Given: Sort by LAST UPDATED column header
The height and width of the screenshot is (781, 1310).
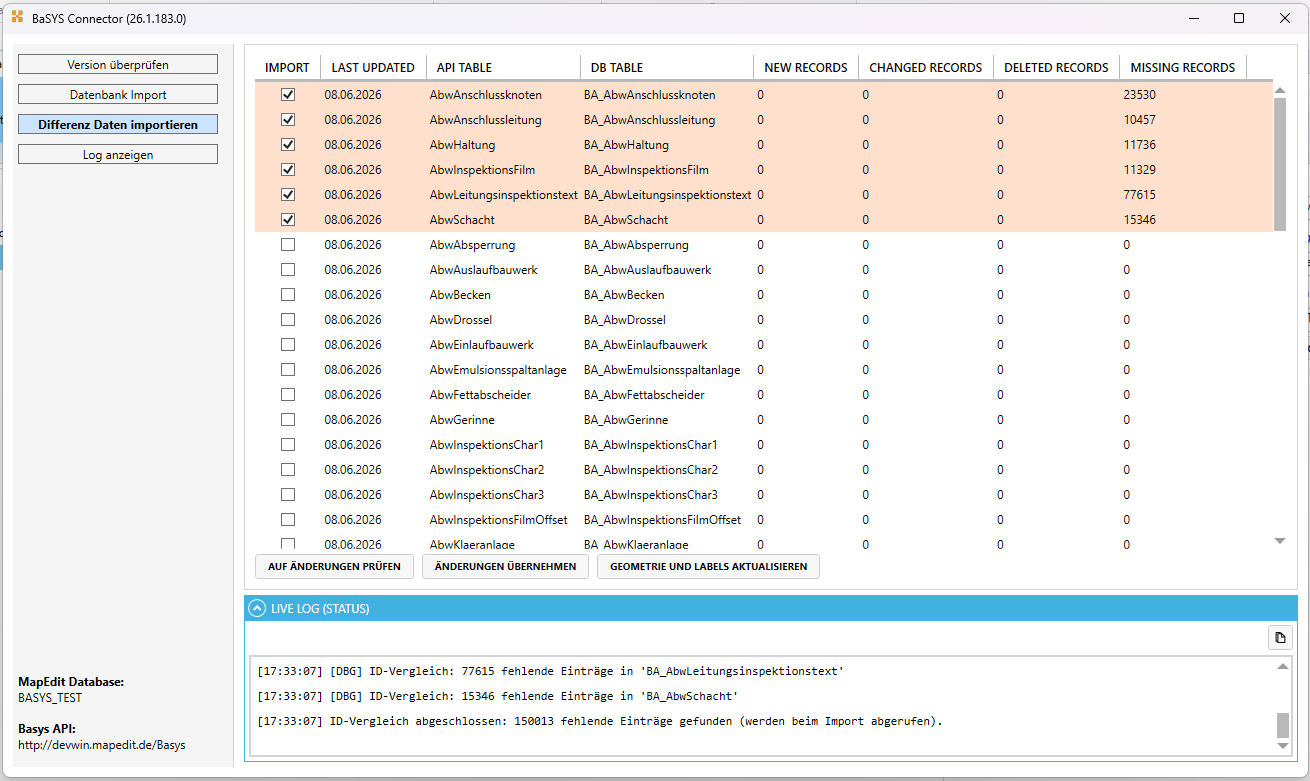Looking at the screenshot, I should click(x=373, y=67).
